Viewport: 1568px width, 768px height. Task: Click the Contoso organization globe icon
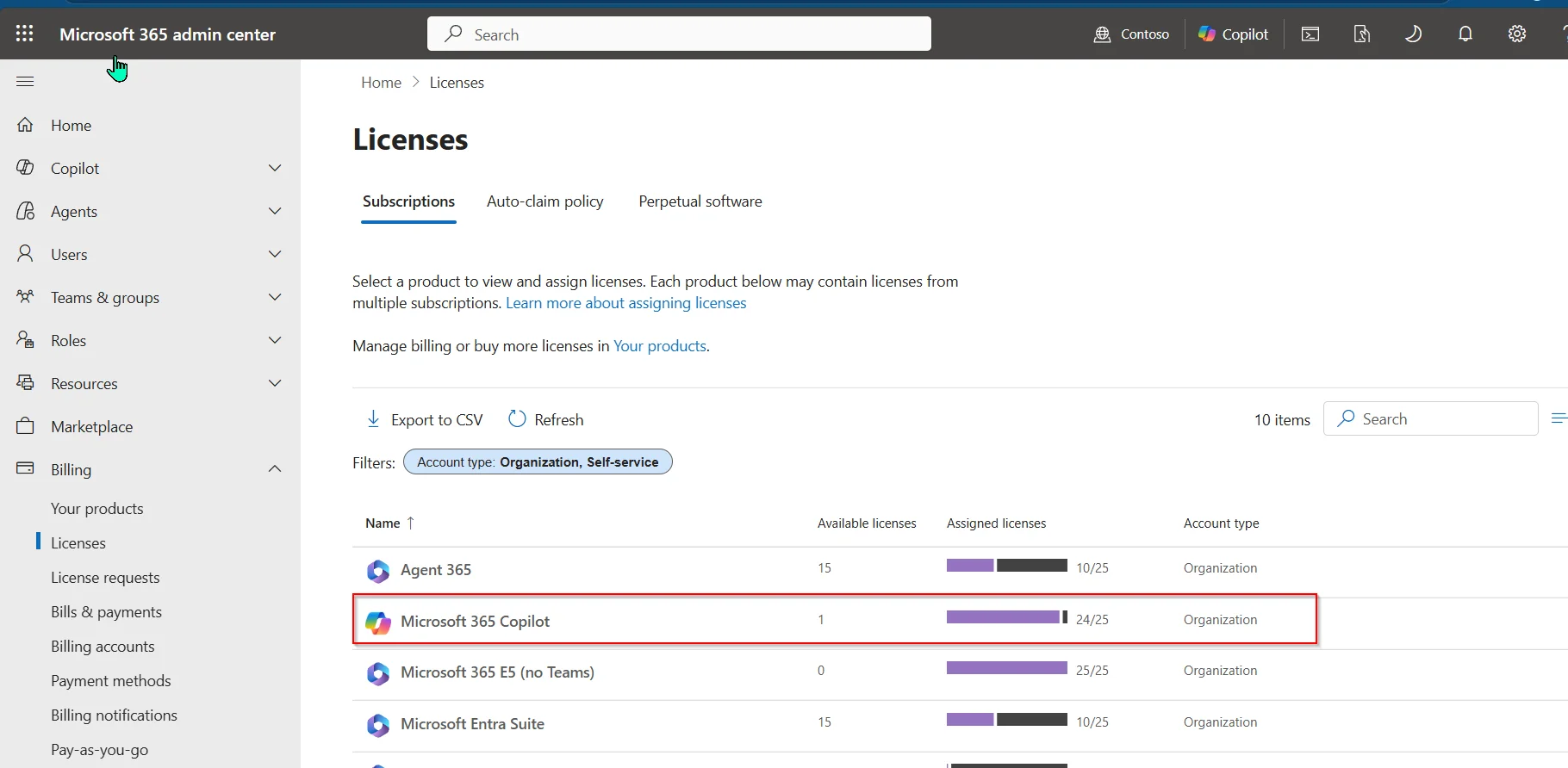point(1102,34)
